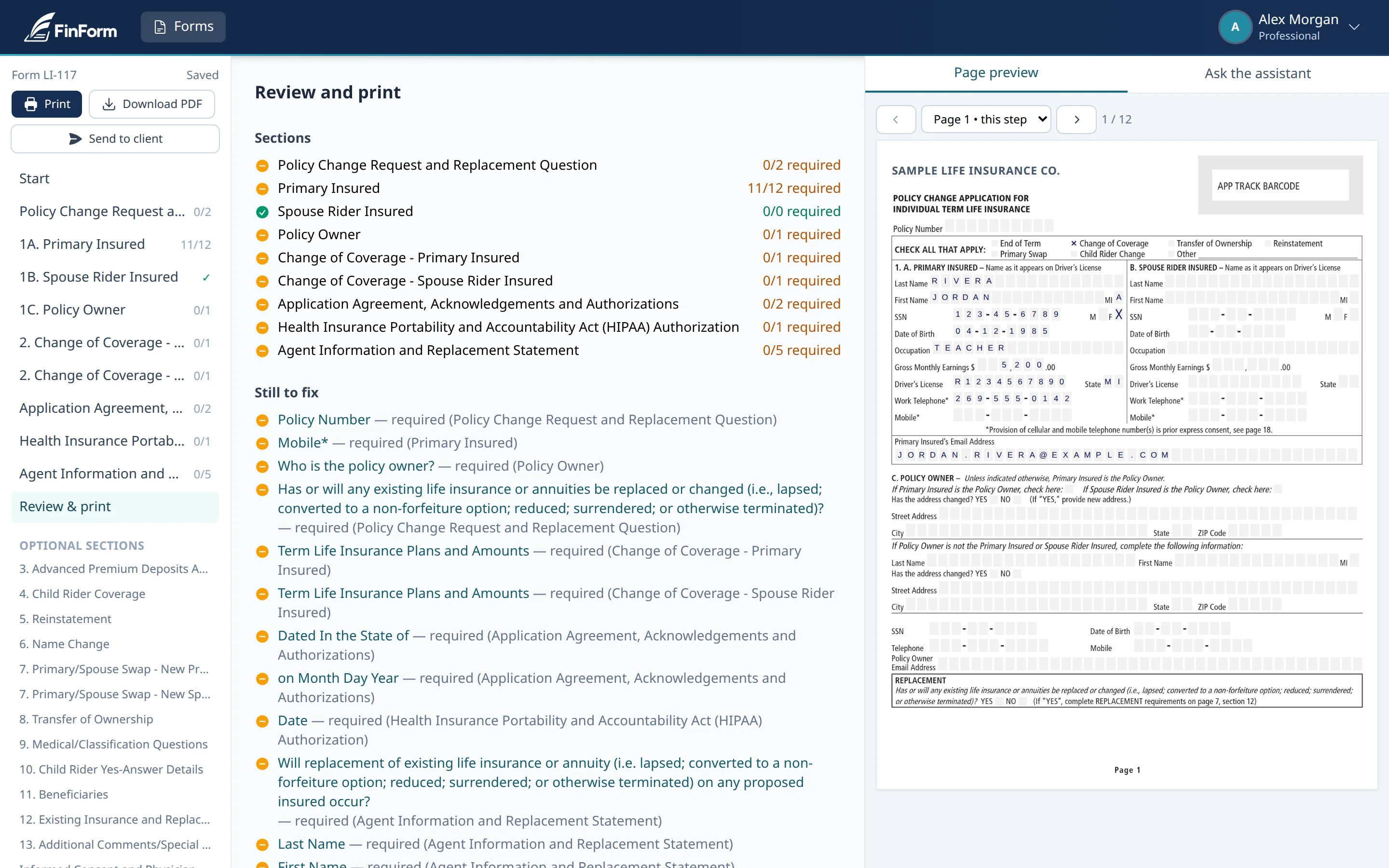The width and height of the screenshot is (1389, 868).
Task: Click green check icon beside Spouse Rider Insured
Action: click(262, 212)
